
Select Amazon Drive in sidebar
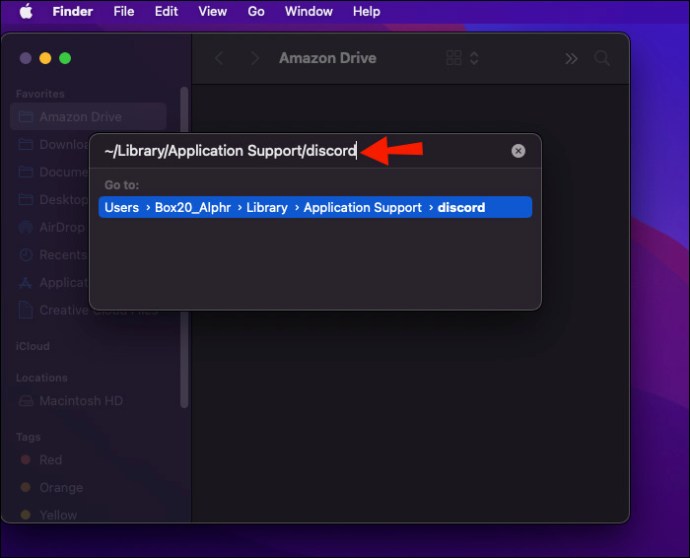click(88, 117)
